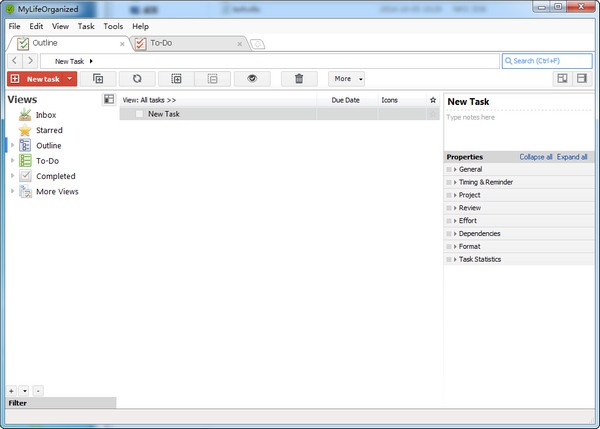
Task: Click the New Task title in properties
Action: tap(468, 102)
